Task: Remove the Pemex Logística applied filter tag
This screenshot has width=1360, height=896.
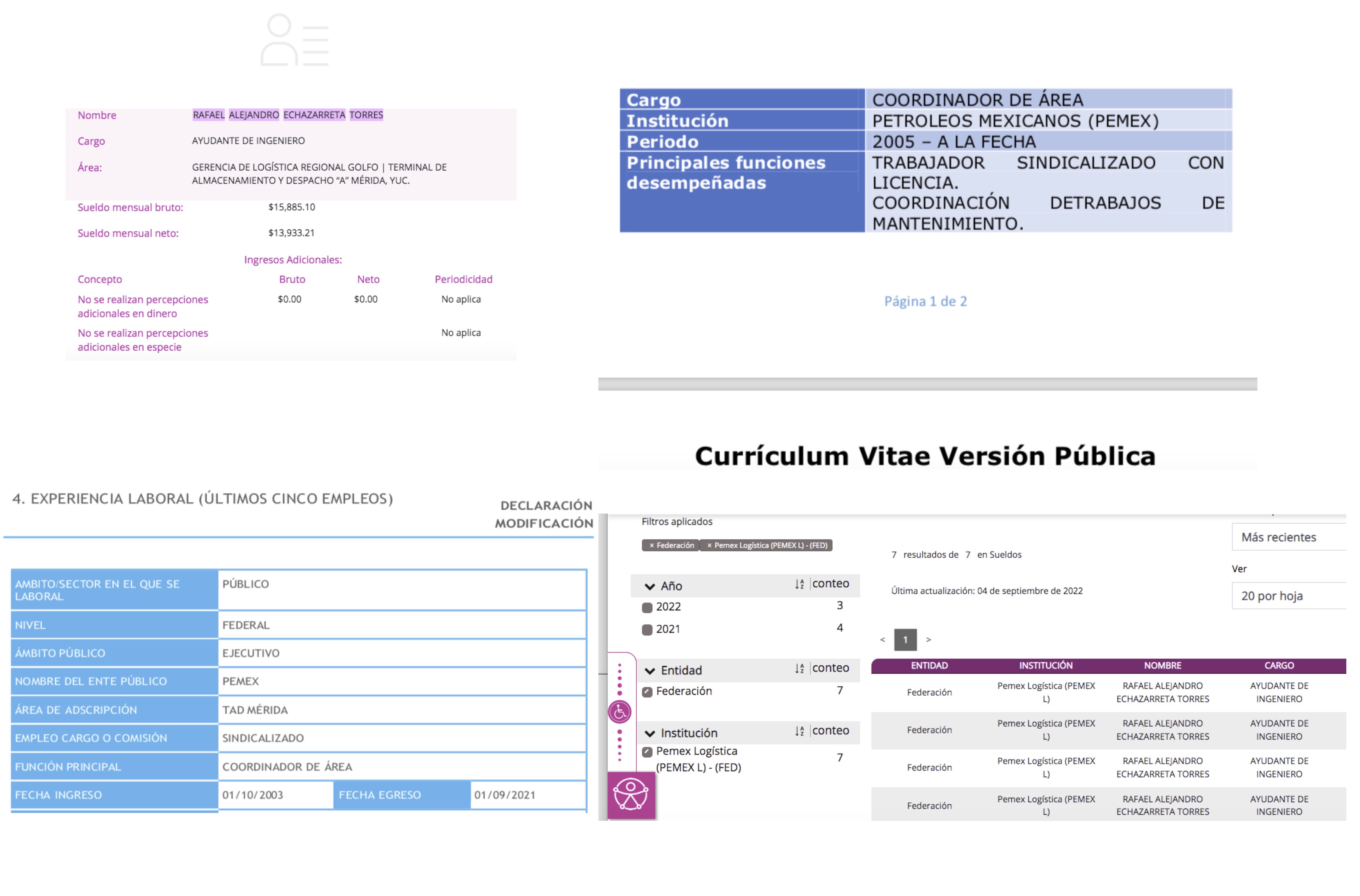Action: [x=710, y=546]
